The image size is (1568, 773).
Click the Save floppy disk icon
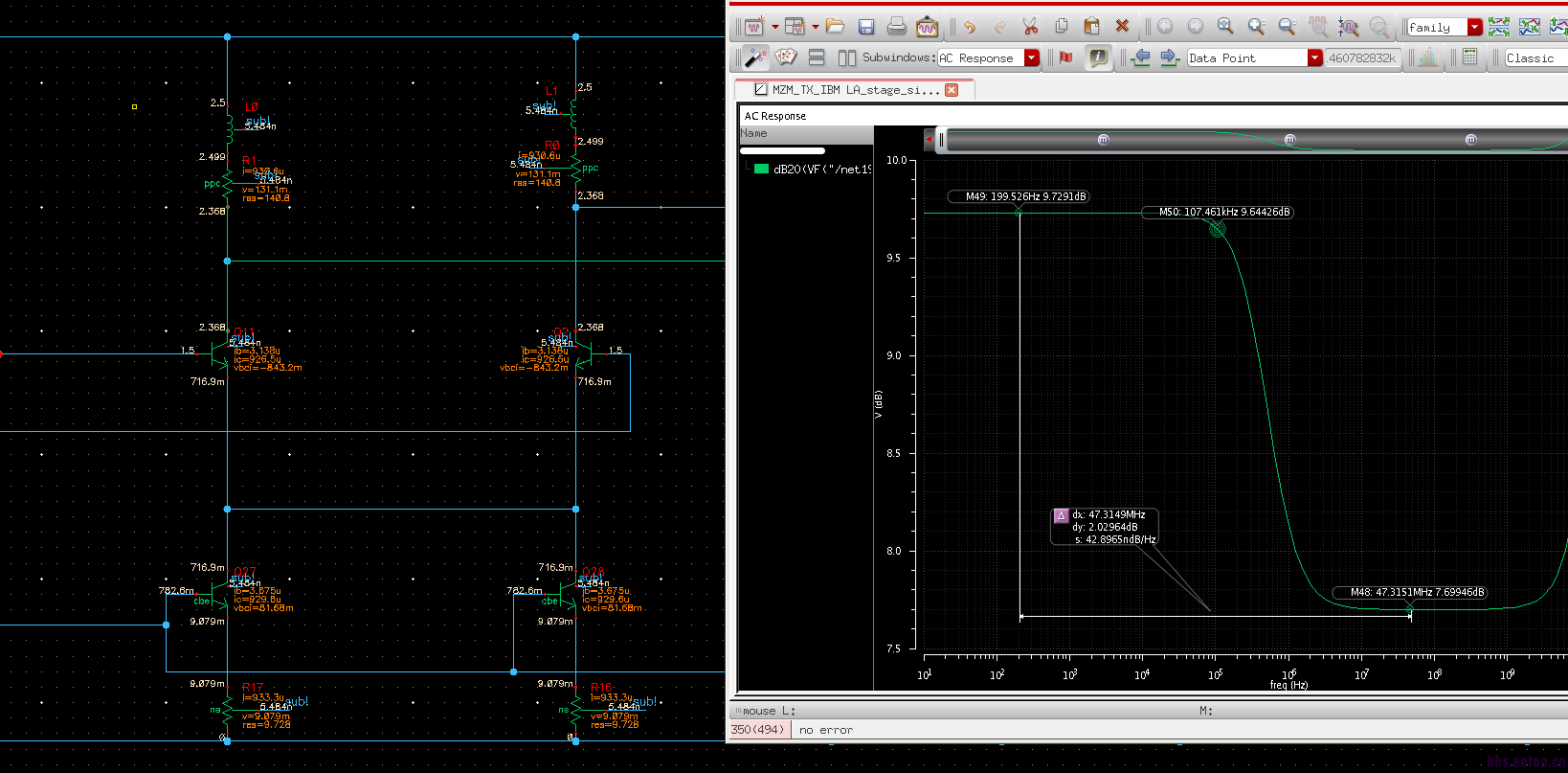(x=866, y=27)
